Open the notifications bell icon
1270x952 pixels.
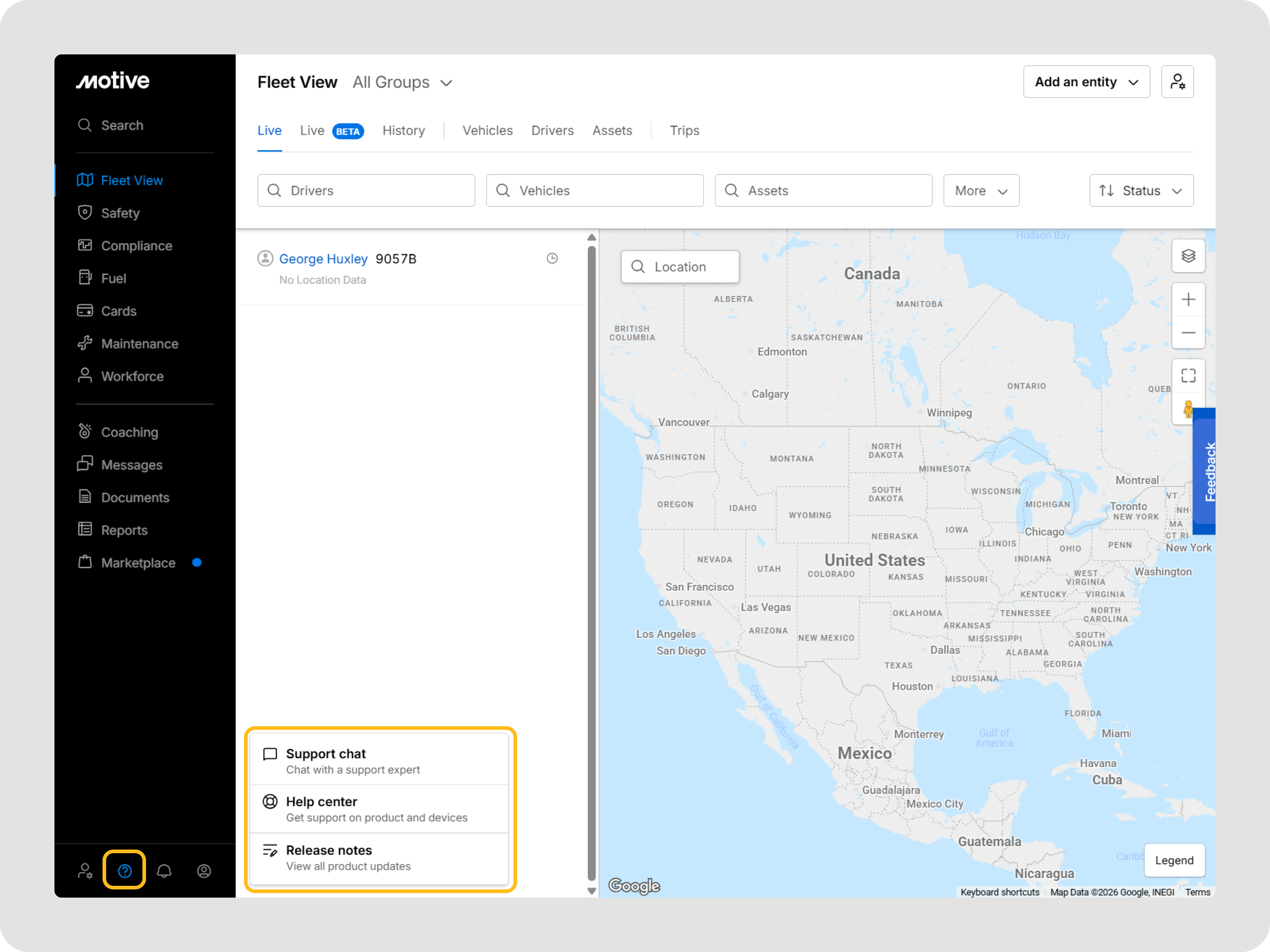coord(164,870)
